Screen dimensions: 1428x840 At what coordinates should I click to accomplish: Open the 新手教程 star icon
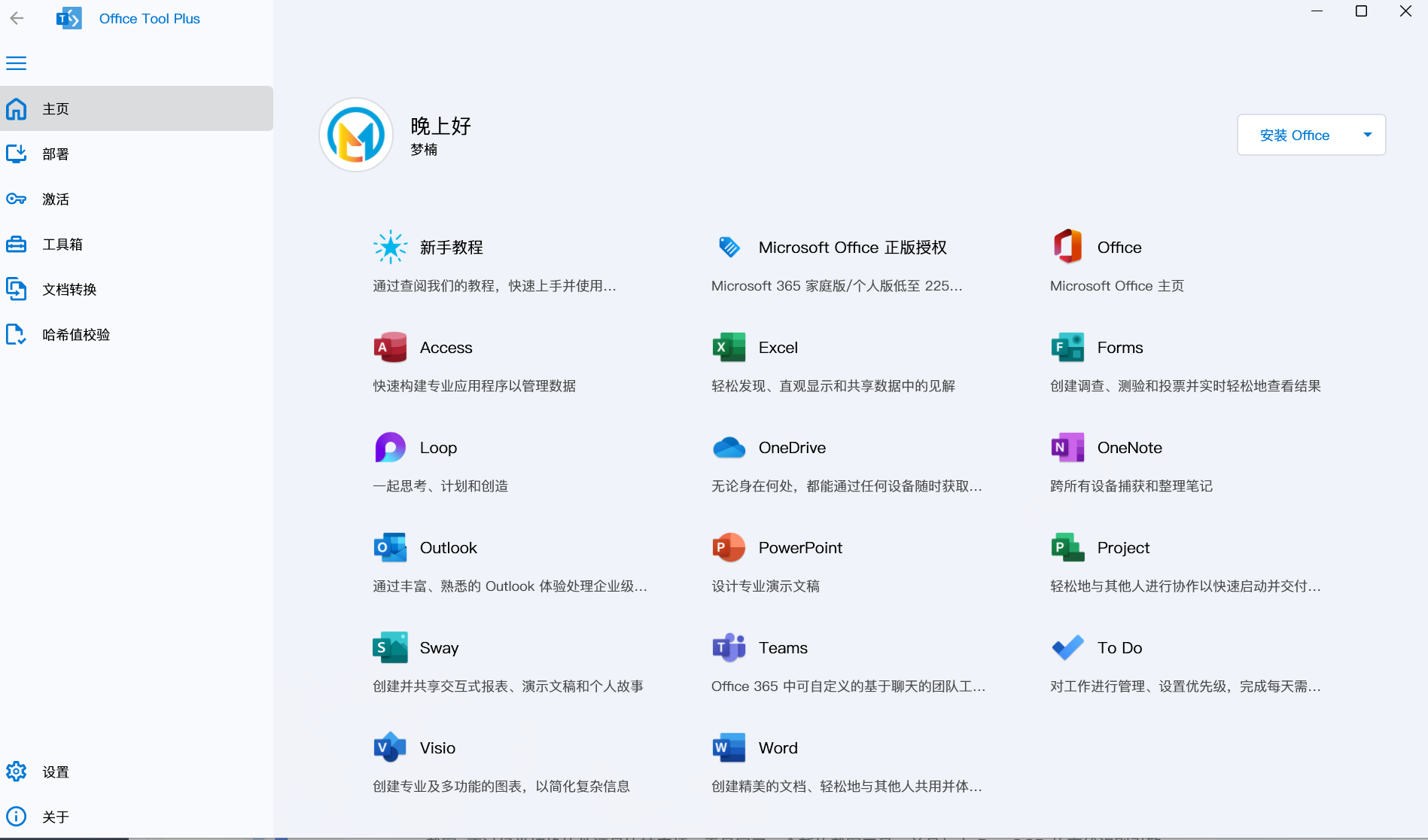(390, 247)
